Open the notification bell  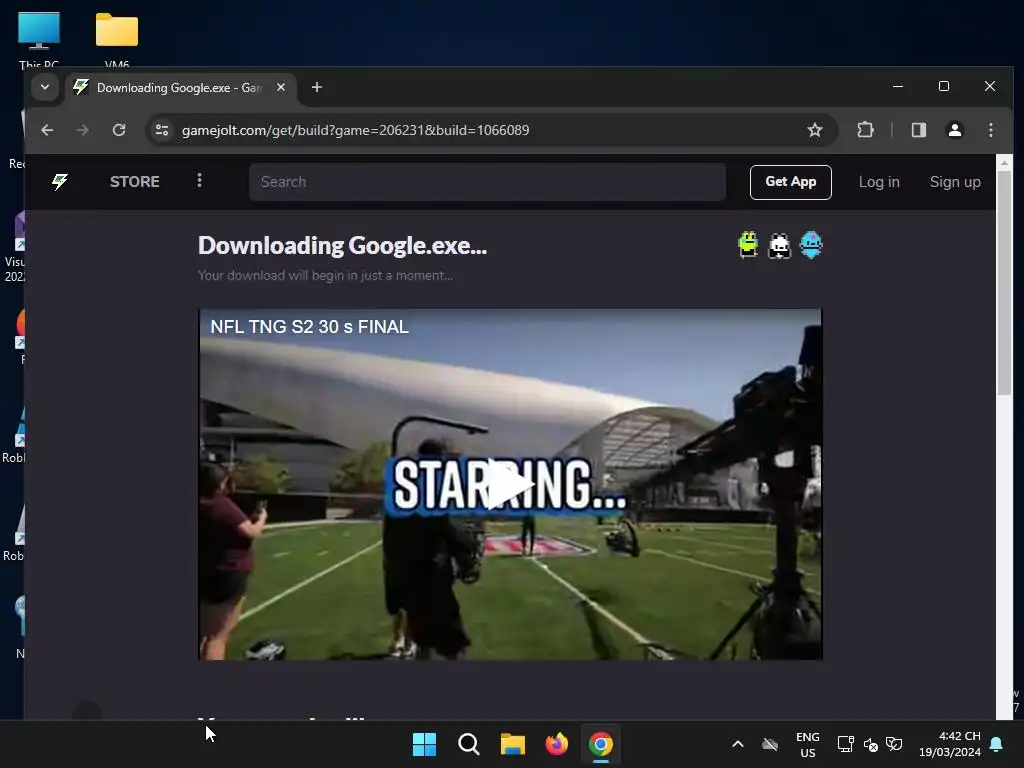(996, 744)
